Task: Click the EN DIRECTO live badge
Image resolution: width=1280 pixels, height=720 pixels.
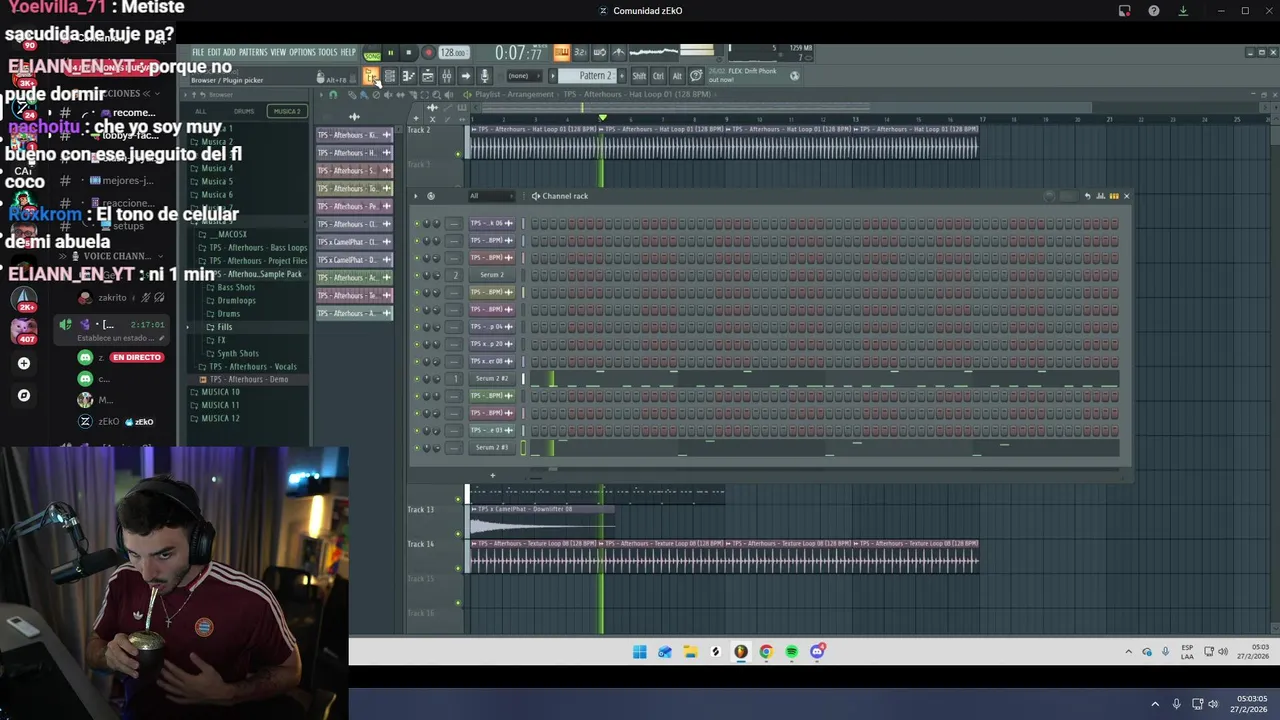Action: click(x=136, y=357)
